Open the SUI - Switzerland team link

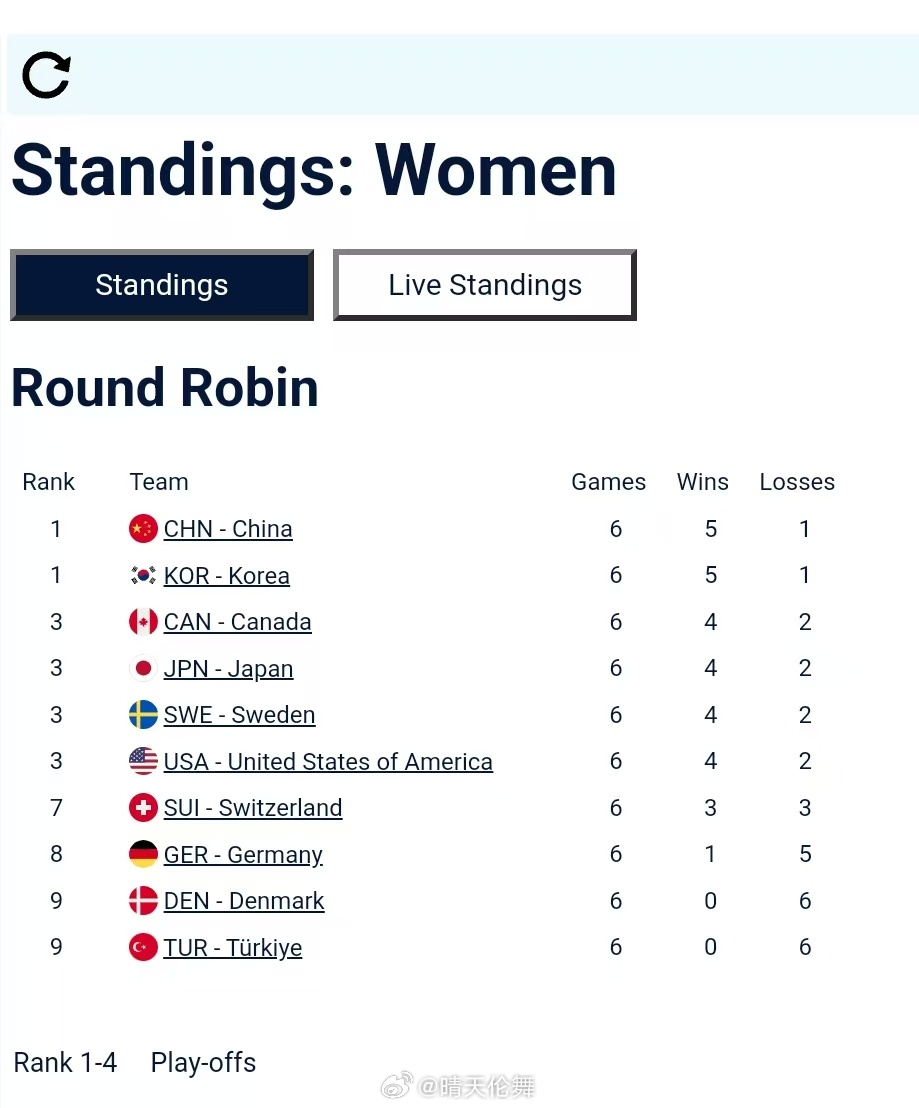(x=253, y=808)
